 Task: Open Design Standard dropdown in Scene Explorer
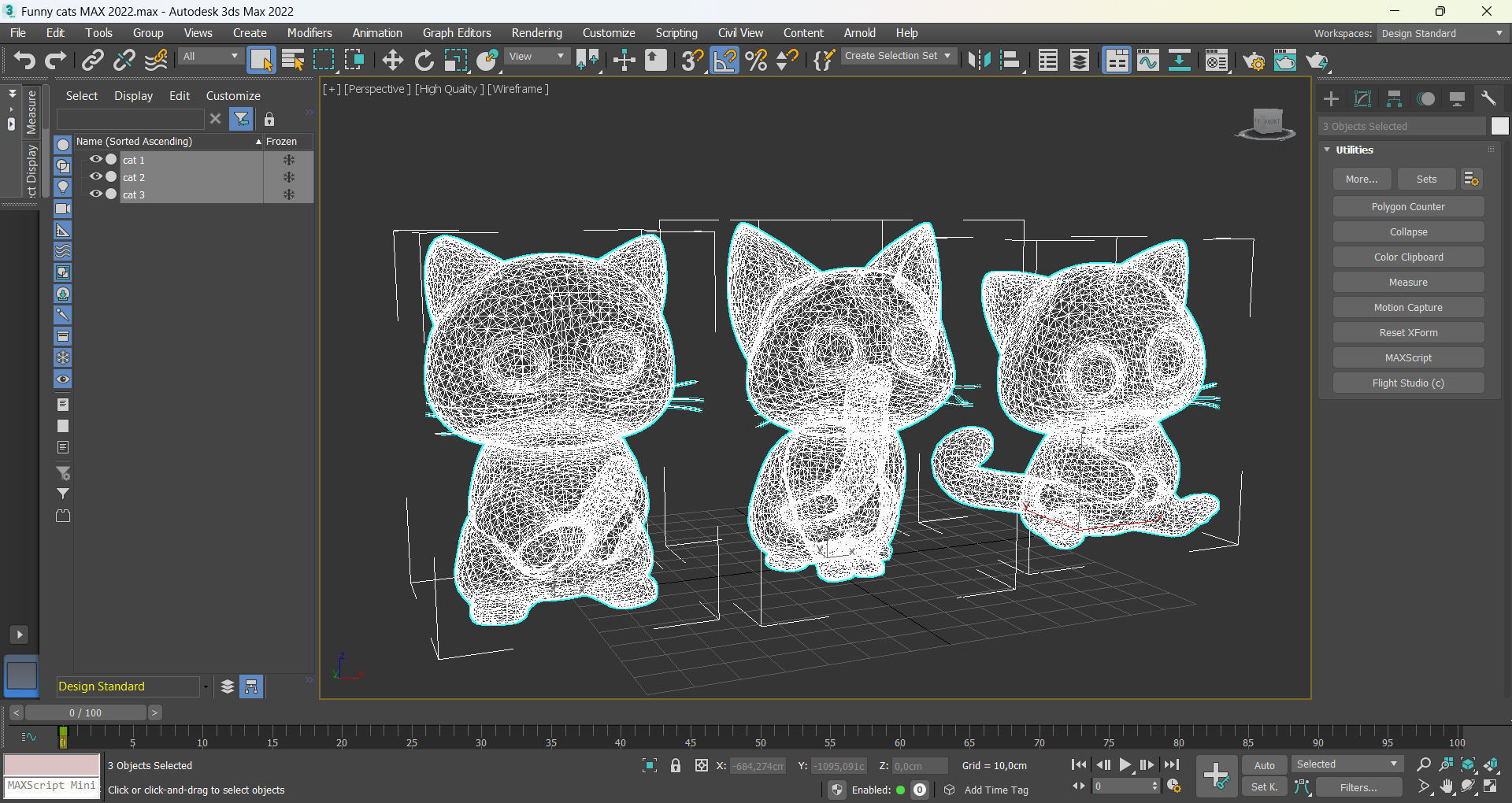coord(133,686)
